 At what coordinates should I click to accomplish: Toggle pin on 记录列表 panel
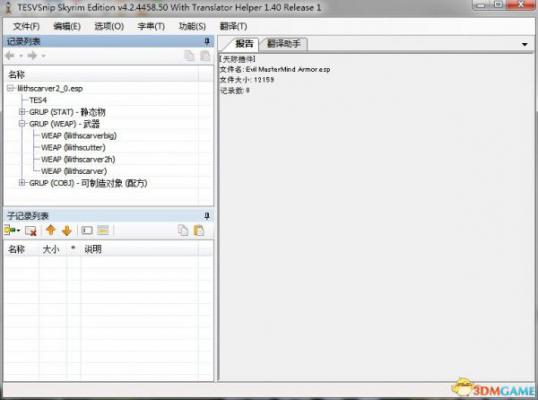tap(207, 42)
